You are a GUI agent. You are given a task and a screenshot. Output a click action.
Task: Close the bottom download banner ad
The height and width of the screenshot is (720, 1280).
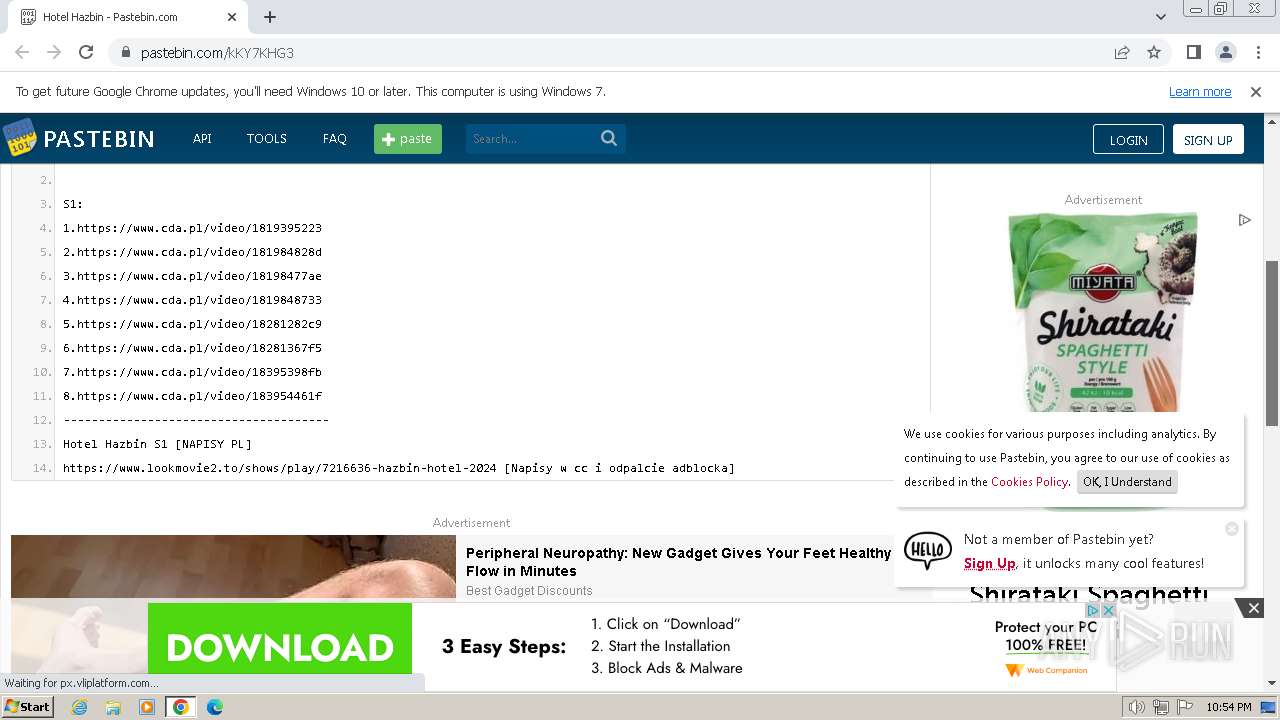[x=1253, y=608]
